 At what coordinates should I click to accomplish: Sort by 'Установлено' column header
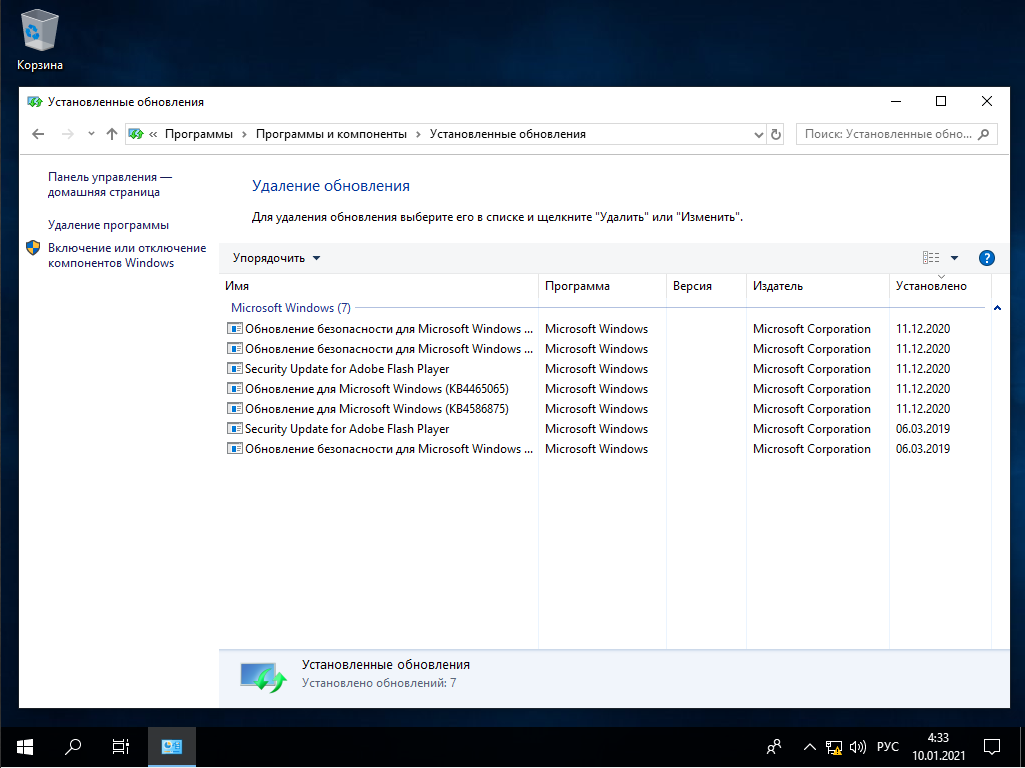pos(940,286)
